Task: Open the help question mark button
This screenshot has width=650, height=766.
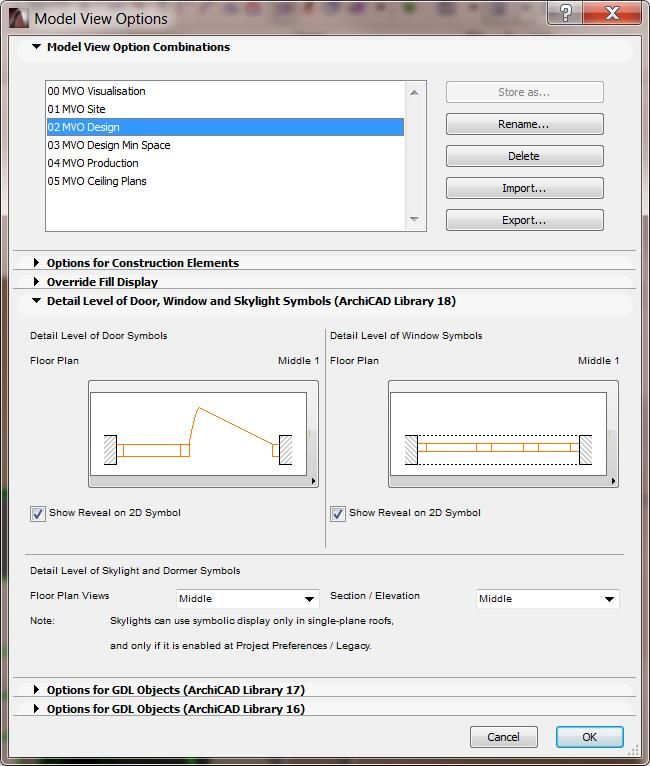Action: tap(565, 12)
